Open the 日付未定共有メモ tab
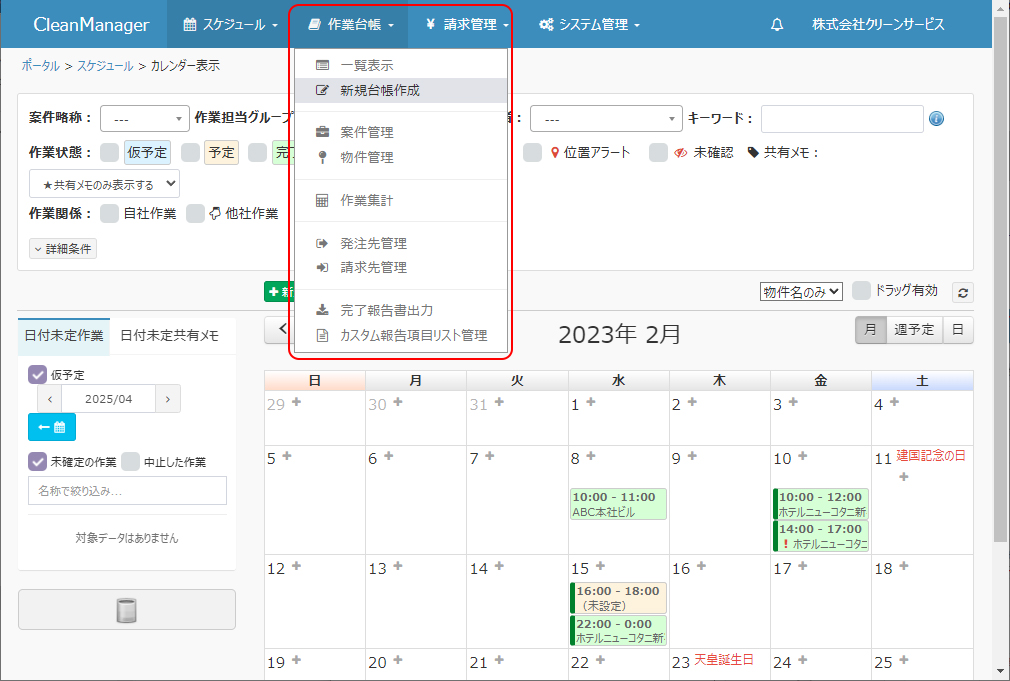Image resolution: width=1010 pixels, height=681 pixels. tap(169, 336)
